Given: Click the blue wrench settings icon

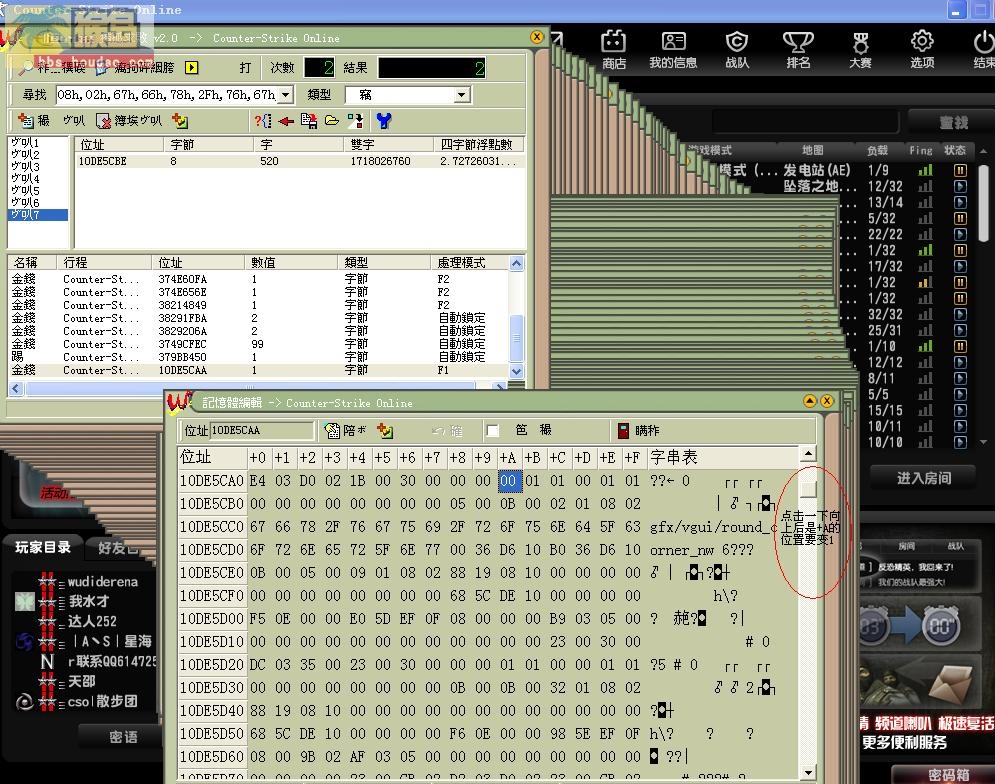Looking at the screenshot, I should (x=384, y=121).
